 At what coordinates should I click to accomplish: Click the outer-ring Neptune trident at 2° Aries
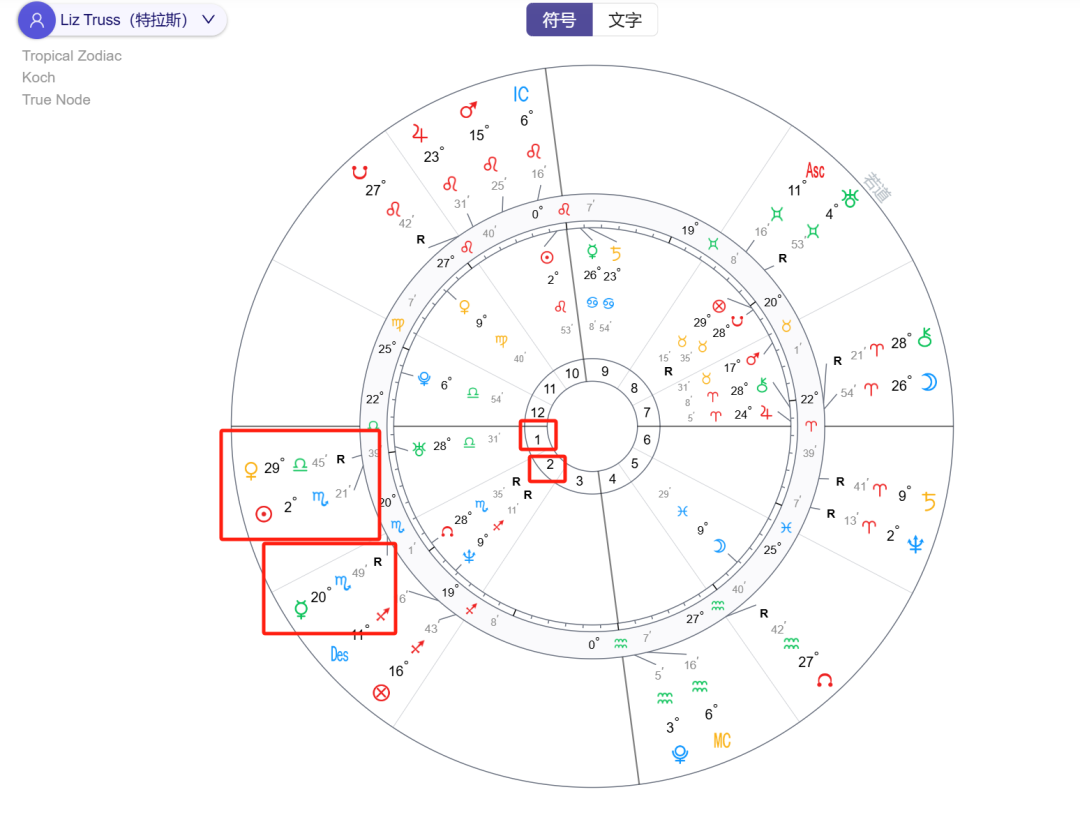pos(915,545)
